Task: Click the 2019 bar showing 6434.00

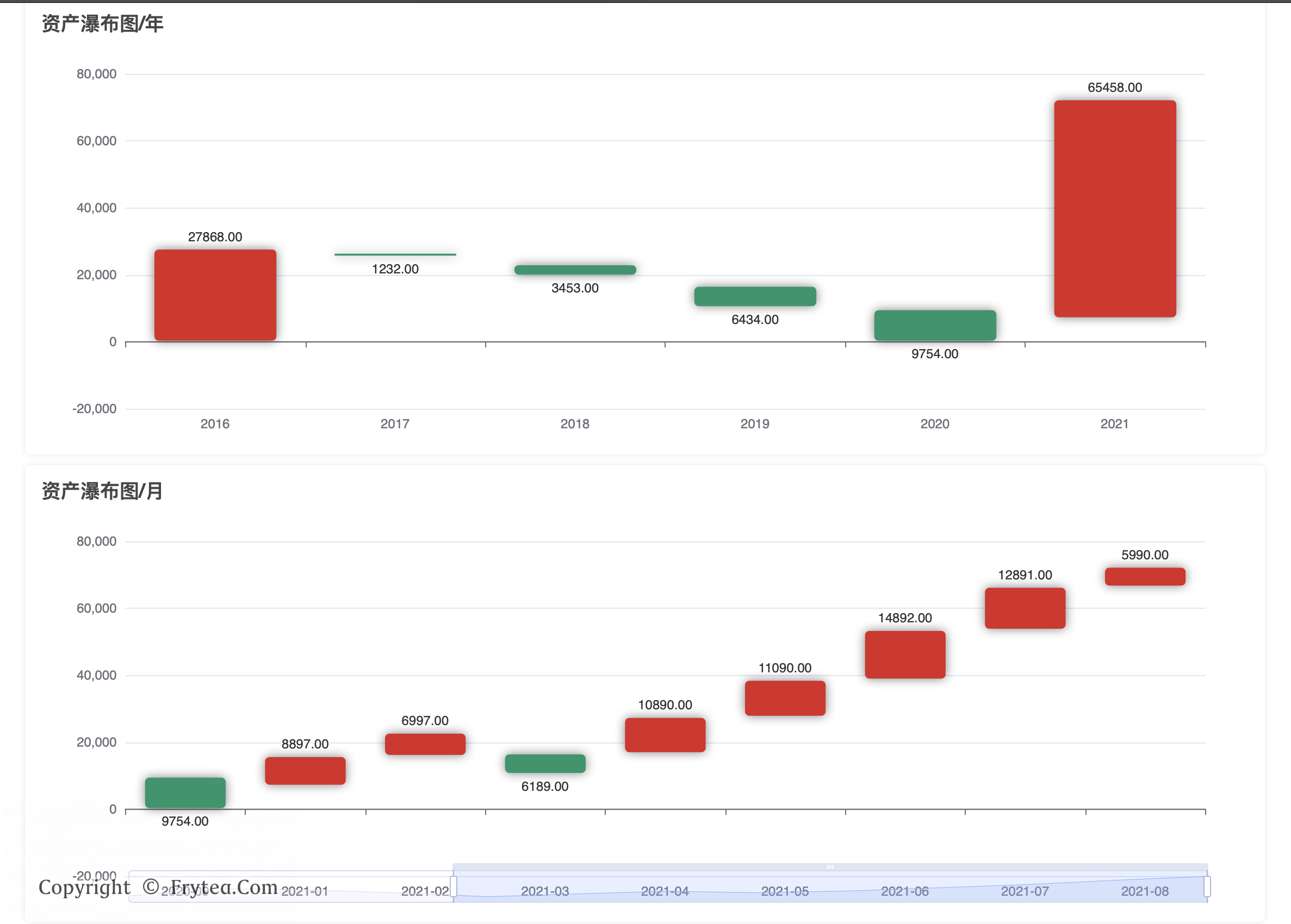Action: pos(755,296)
